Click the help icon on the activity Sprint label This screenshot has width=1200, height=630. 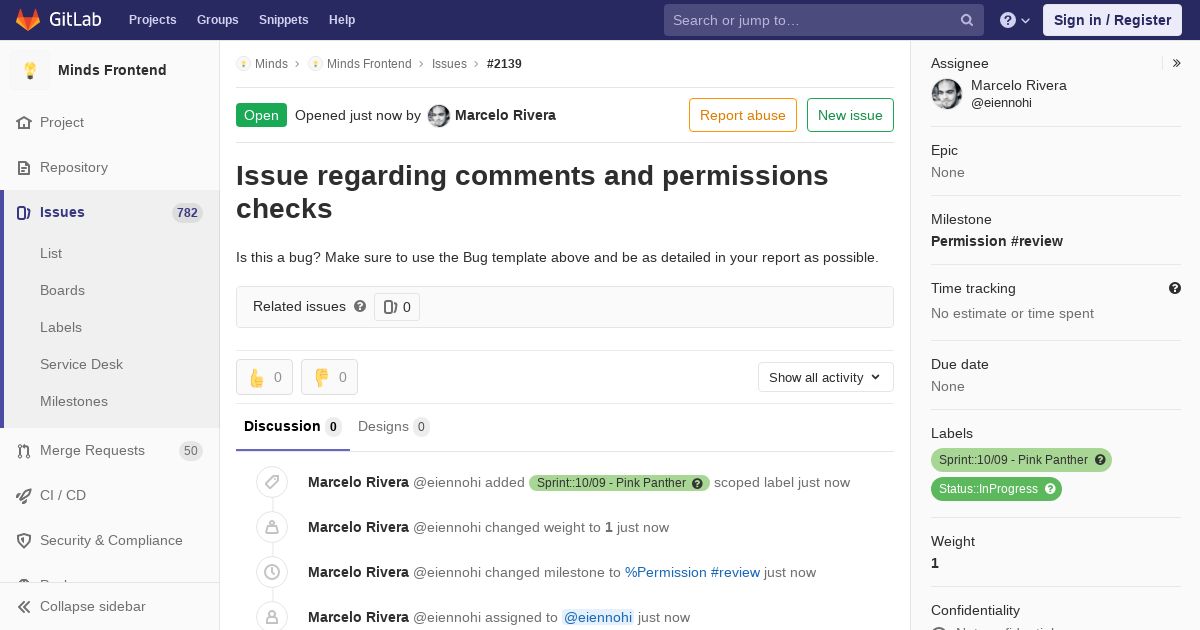pos(698,483)
